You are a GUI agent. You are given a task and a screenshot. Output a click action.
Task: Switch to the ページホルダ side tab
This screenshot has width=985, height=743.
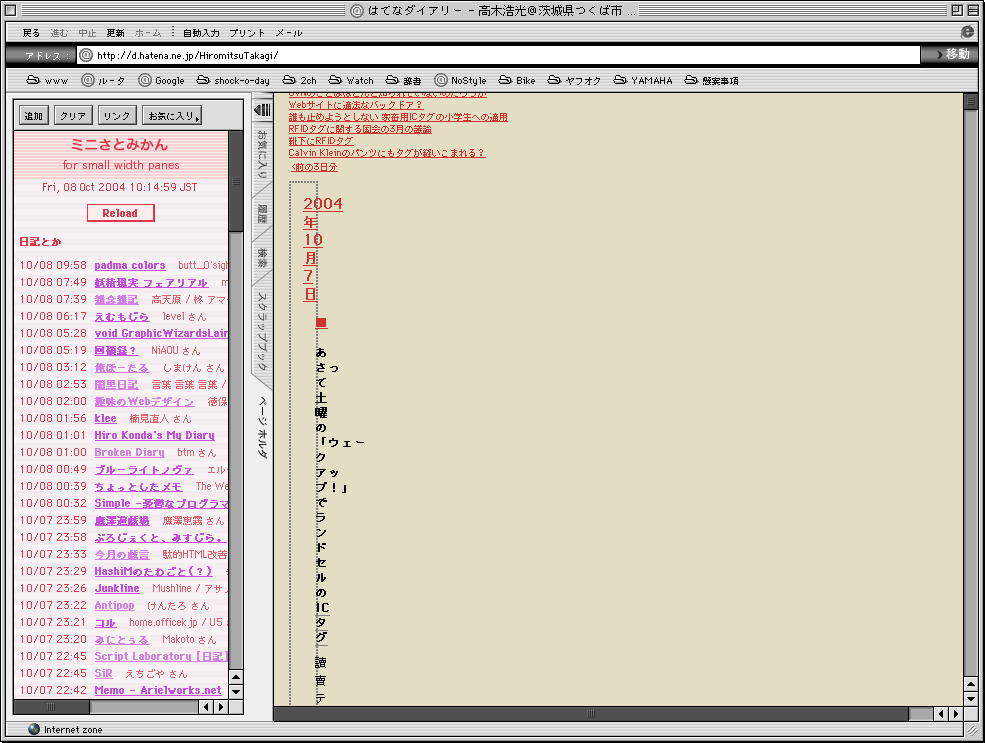[x=262, y=427]
